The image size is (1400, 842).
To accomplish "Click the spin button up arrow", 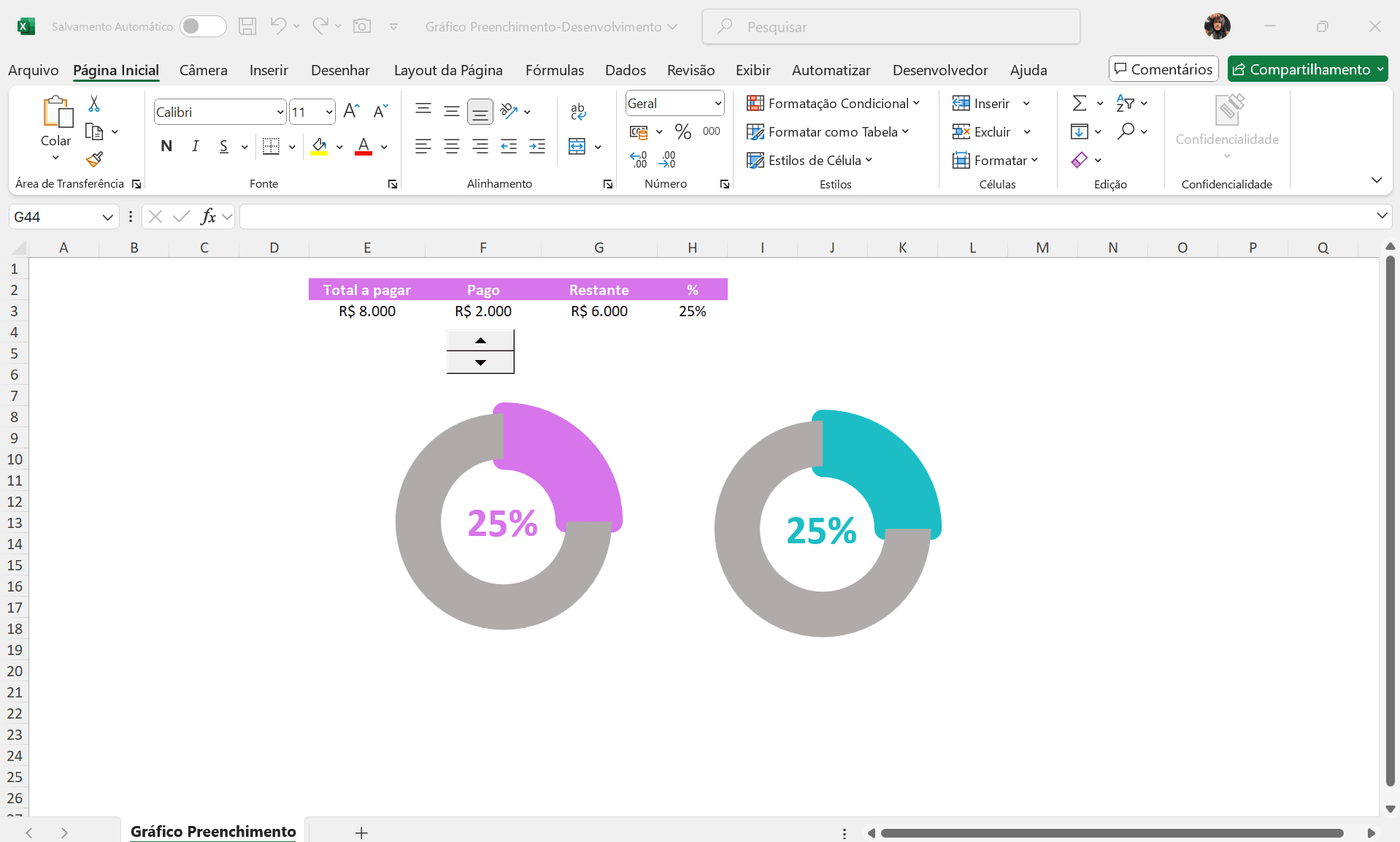I will pos(480,340).
